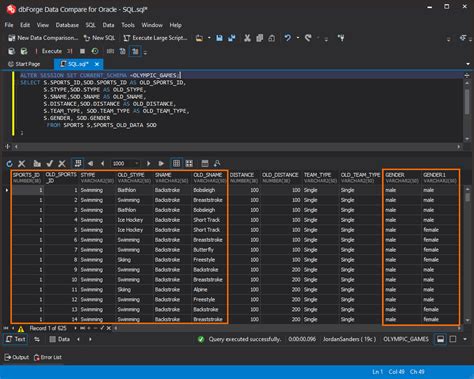The width and height of the screenshot is (474, 379).
Task: Switch to card view icon
Action: click(189, 164)
